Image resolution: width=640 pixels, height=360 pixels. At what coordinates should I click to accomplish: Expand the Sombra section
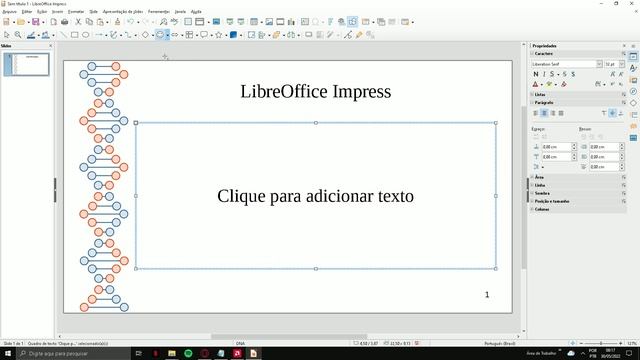pyautogui.click(x=532, y=193)
